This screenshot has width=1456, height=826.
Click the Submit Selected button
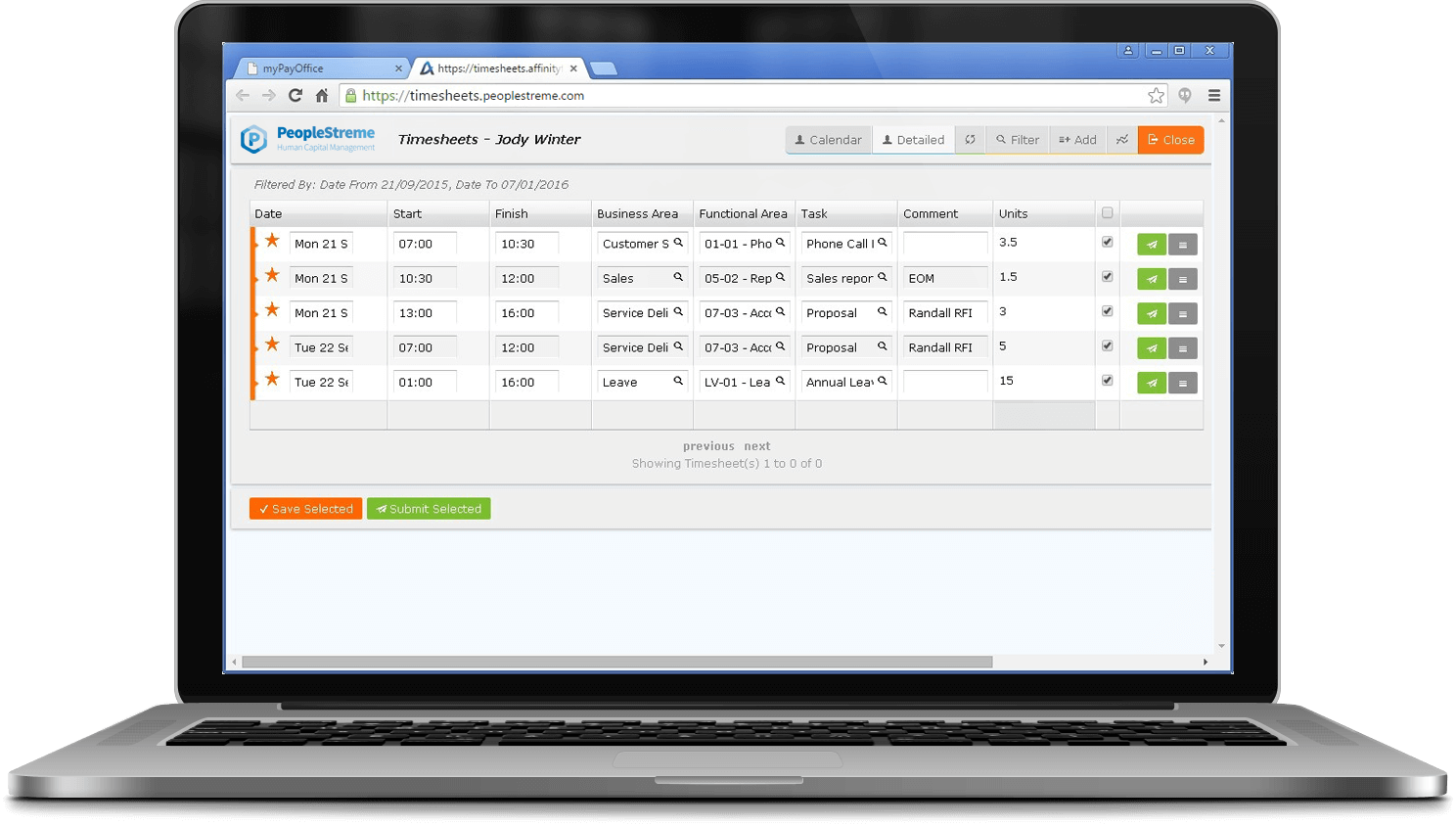(429, 509)
